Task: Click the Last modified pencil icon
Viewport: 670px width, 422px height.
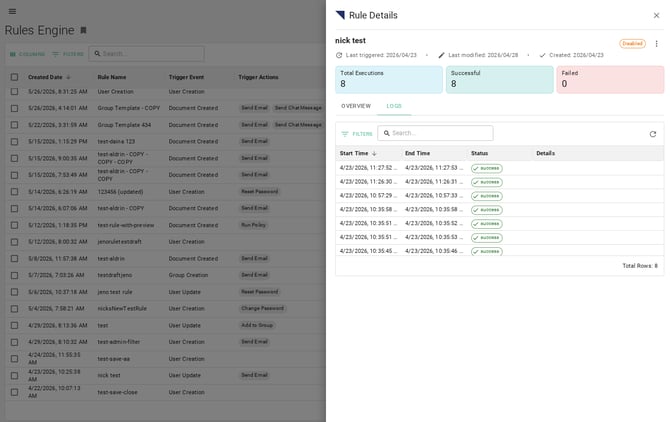Action: coord(441,55)
